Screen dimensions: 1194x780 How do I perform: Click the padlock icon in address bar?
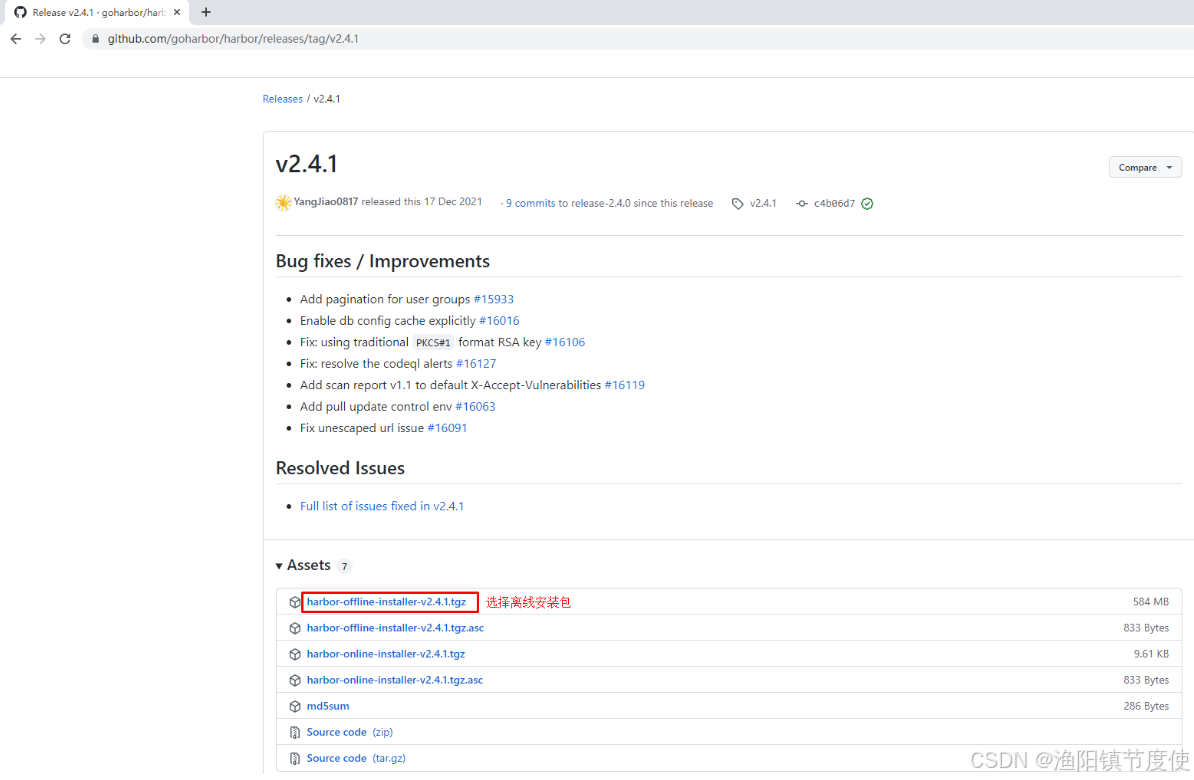95,39
